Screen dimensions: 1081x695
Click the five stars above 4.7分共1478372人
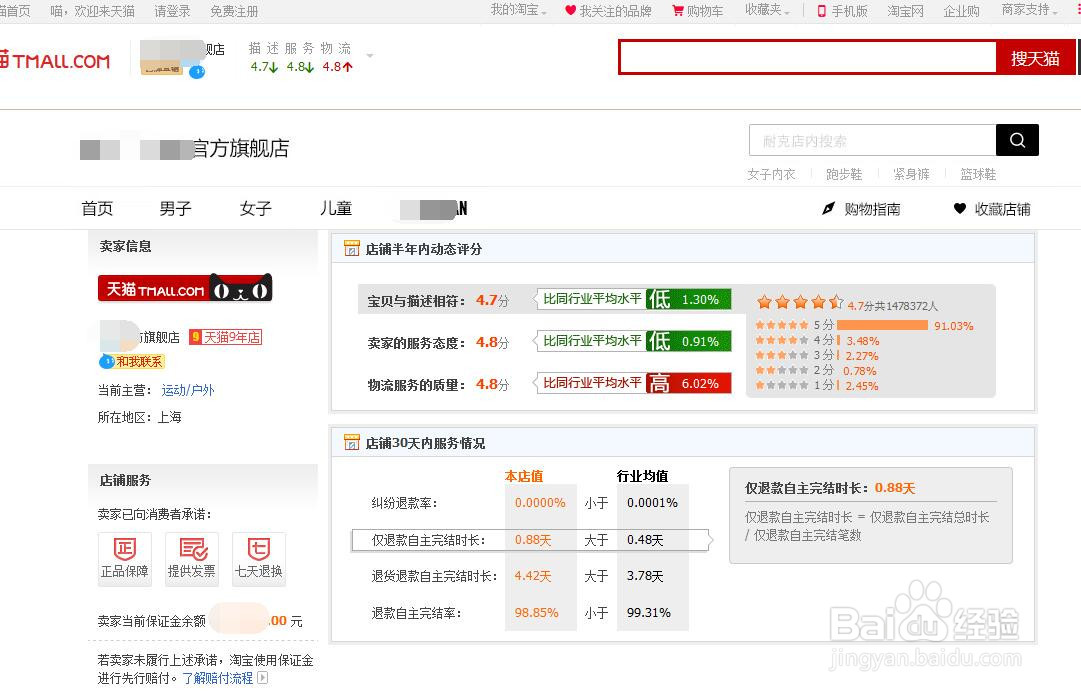(x=800, y=301)
